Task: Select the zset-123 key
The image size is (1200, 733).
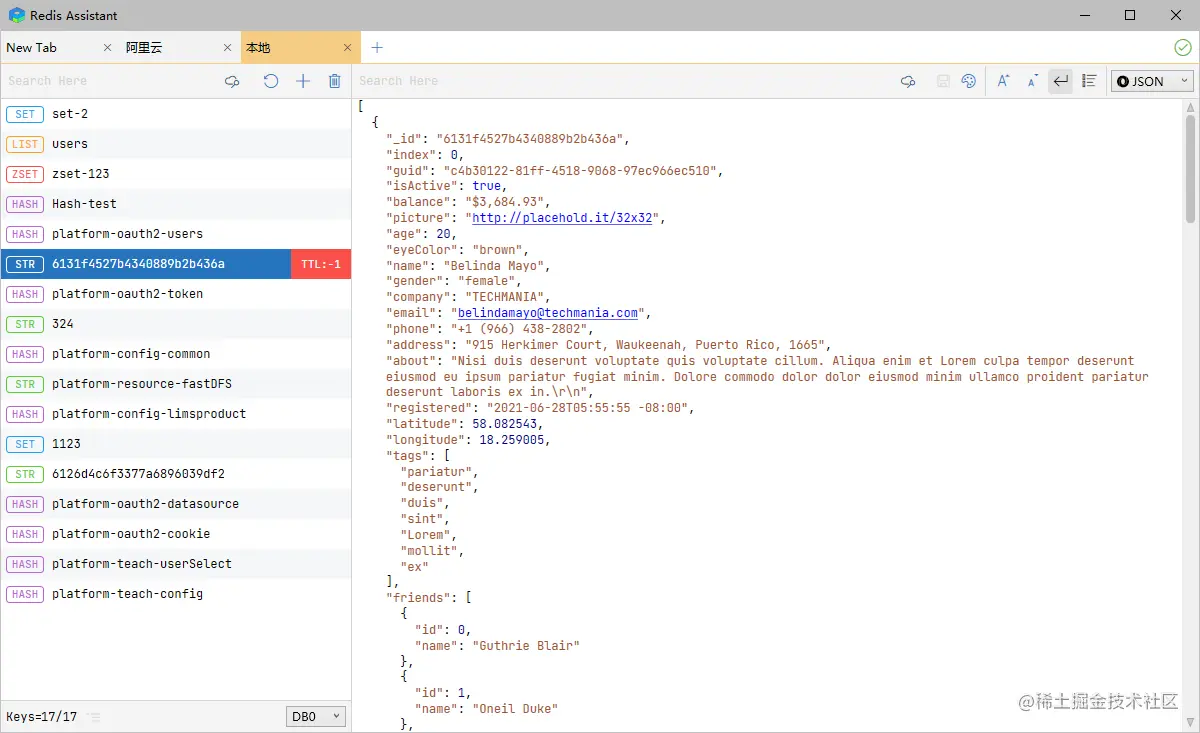Action: point(175,174)
